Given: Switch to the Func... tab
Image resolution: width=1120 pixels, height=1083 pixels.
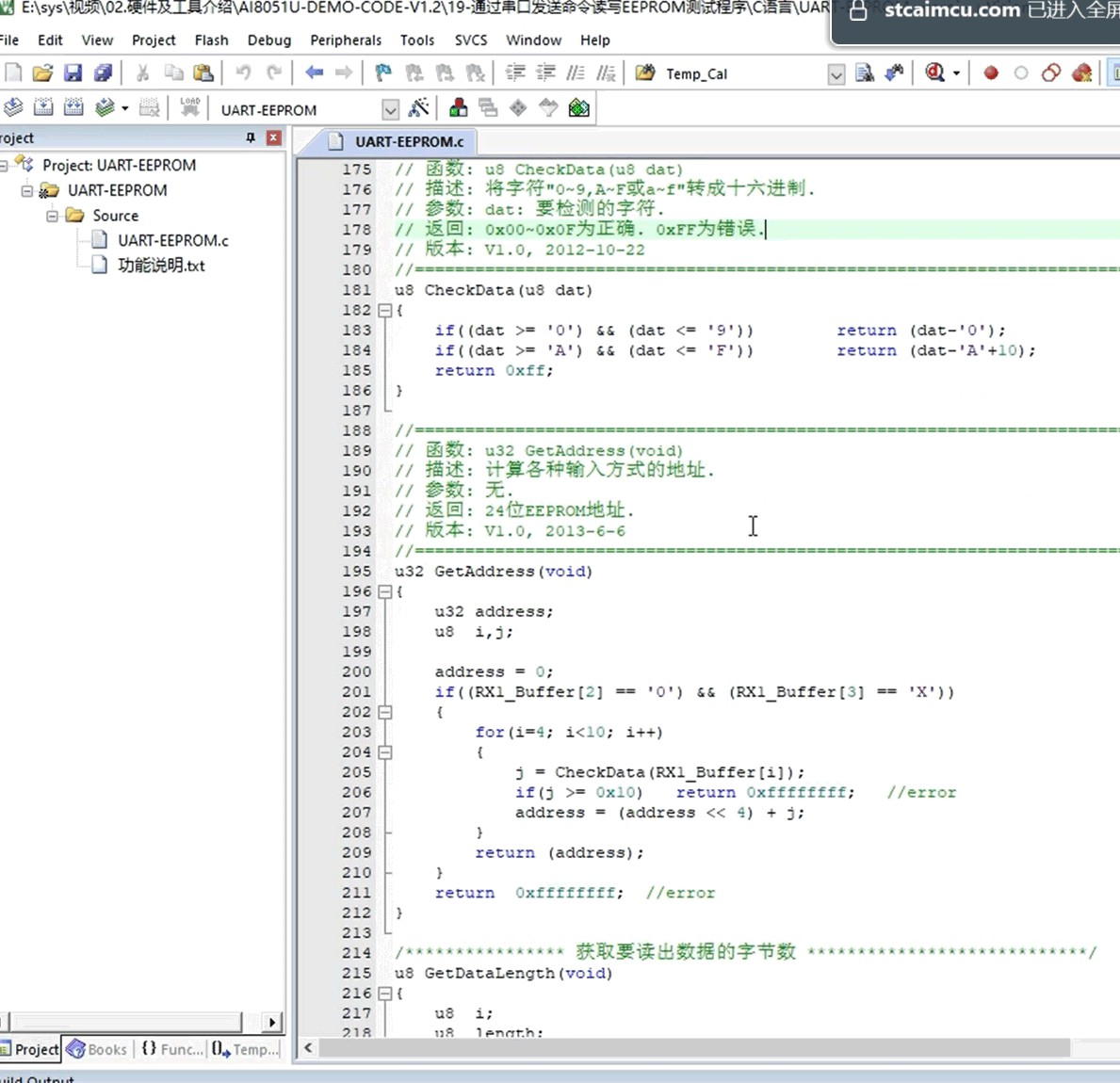Looking at the screenshot, I should coord(171,1049).
